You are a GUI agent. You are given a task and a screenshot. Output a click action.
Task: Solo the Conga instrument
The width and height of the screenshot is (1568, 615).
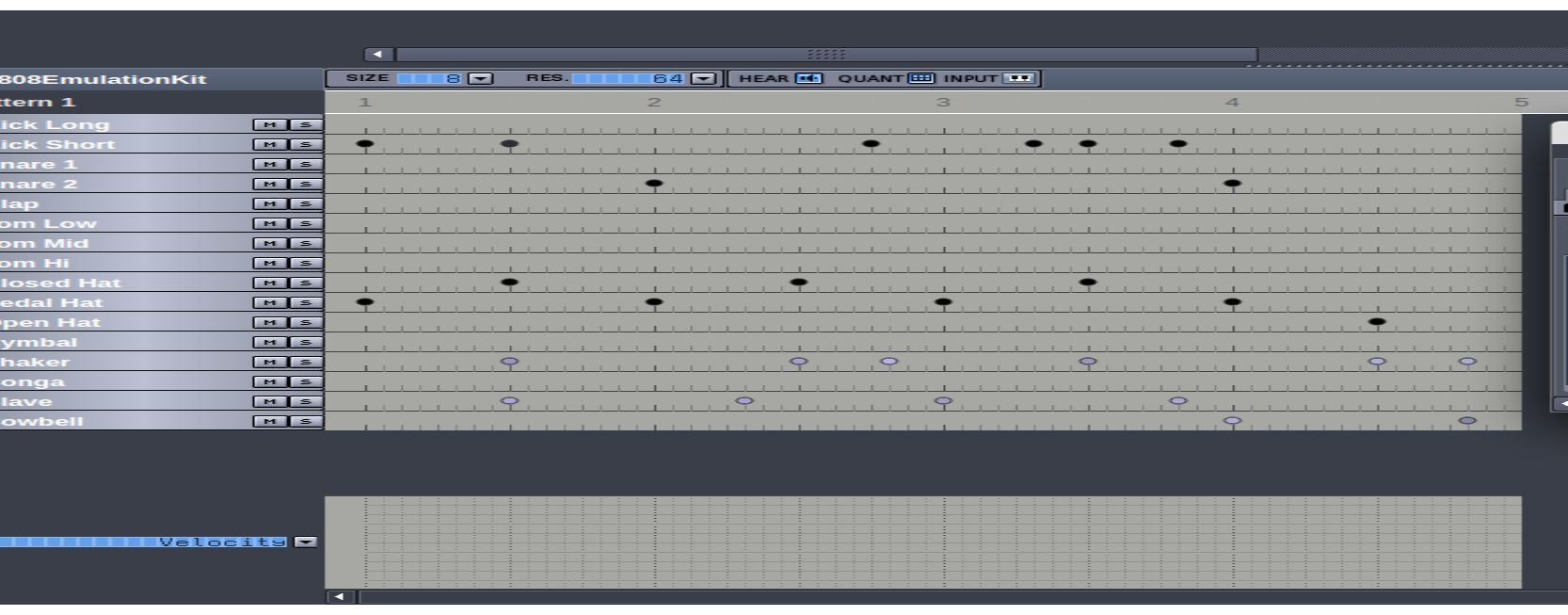click(x=305, y=381)
